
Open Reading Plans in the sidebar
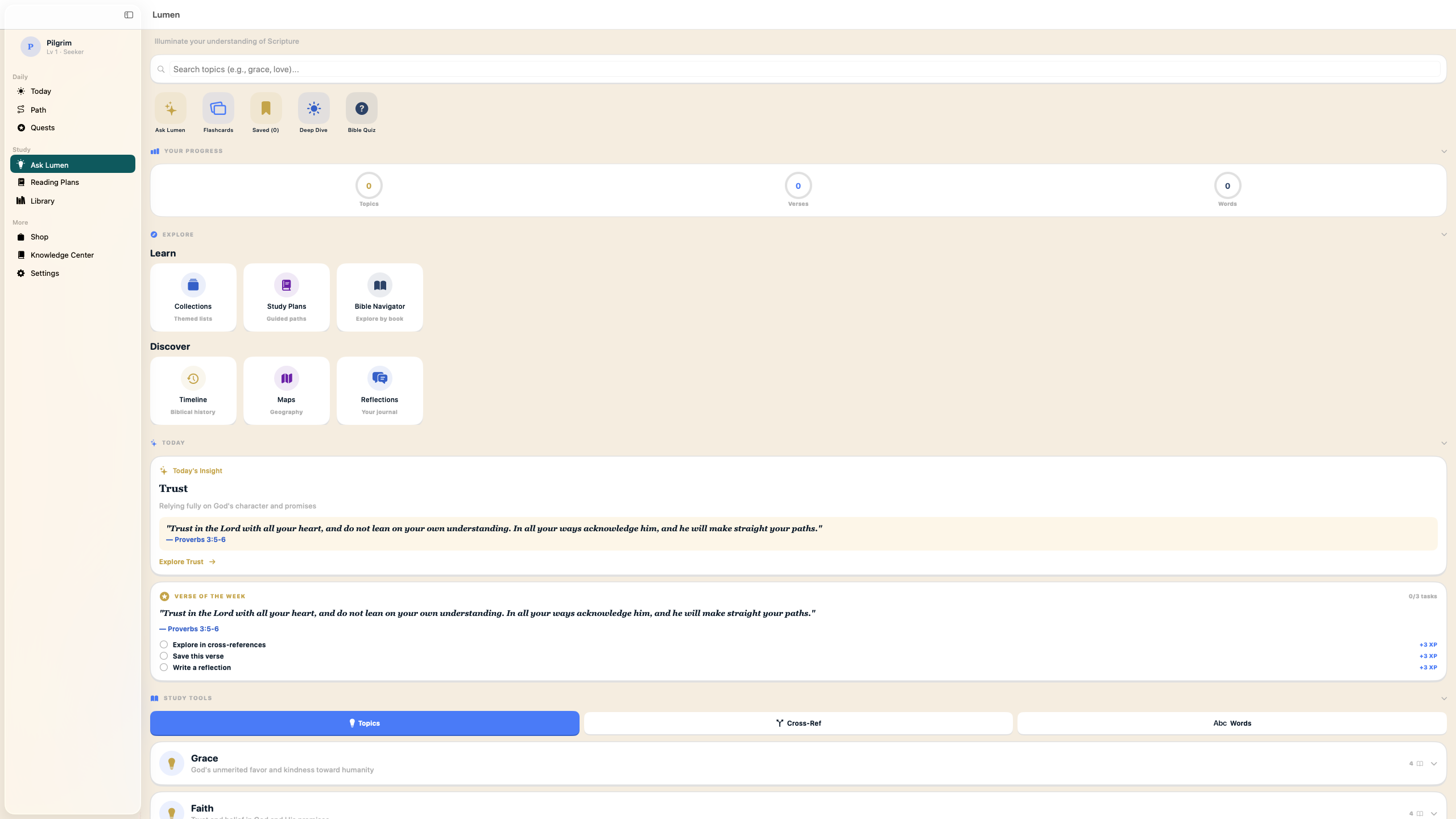coord(55,183)
